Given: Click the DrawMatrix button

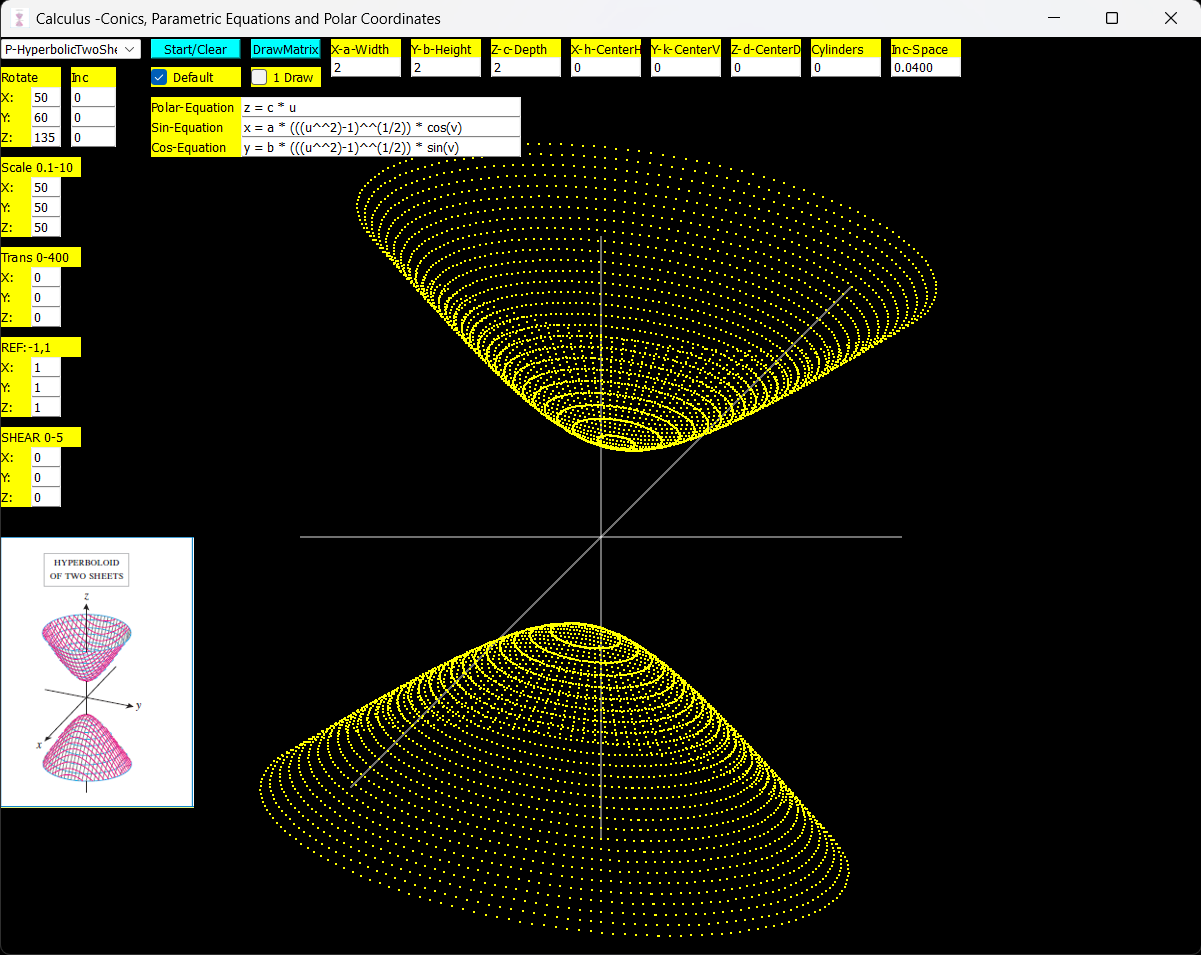Looking at the screenshot, I should pos(285,49).
